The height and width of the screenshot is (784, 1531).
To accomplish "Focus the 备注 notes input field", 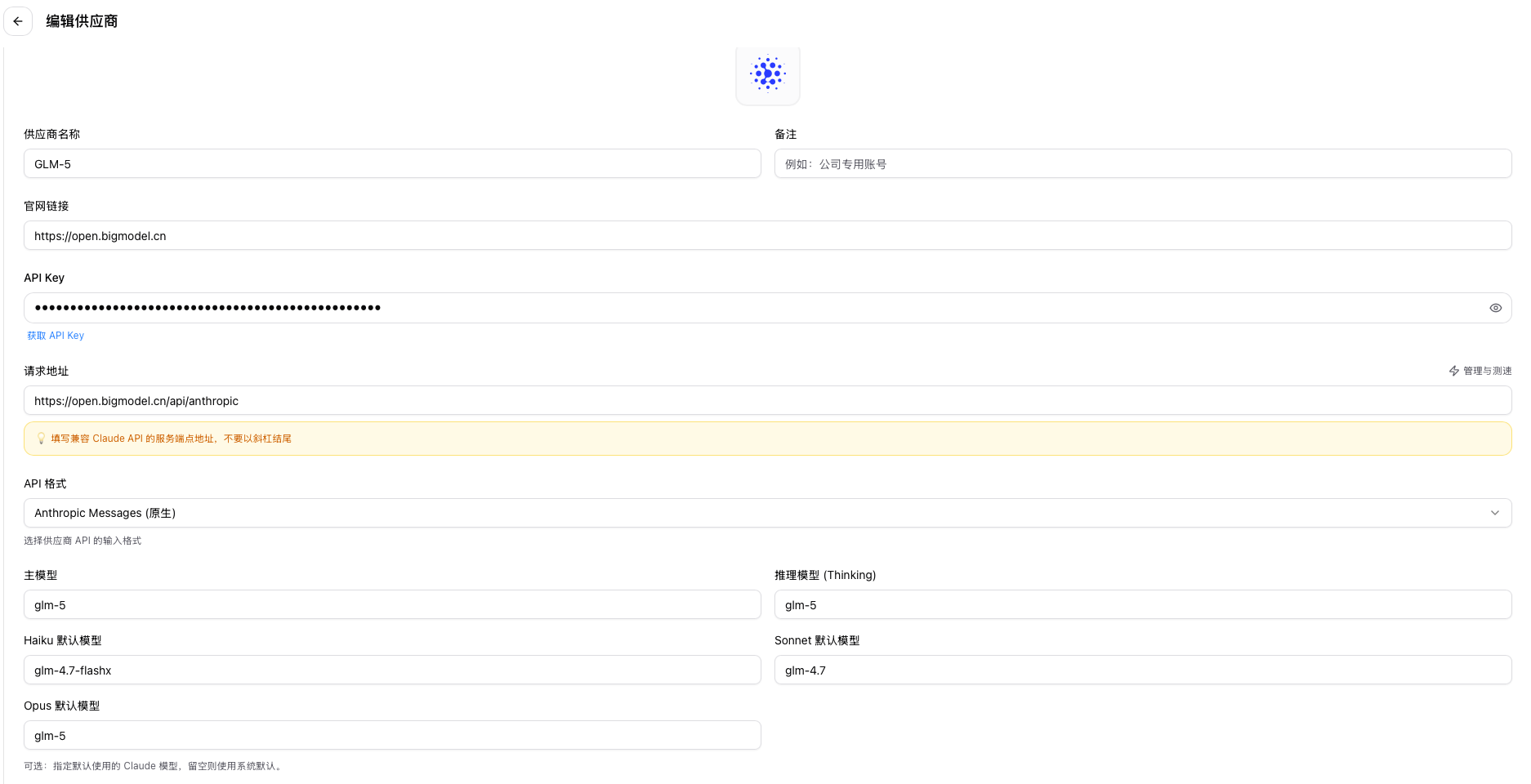I will coord(1142,164).
